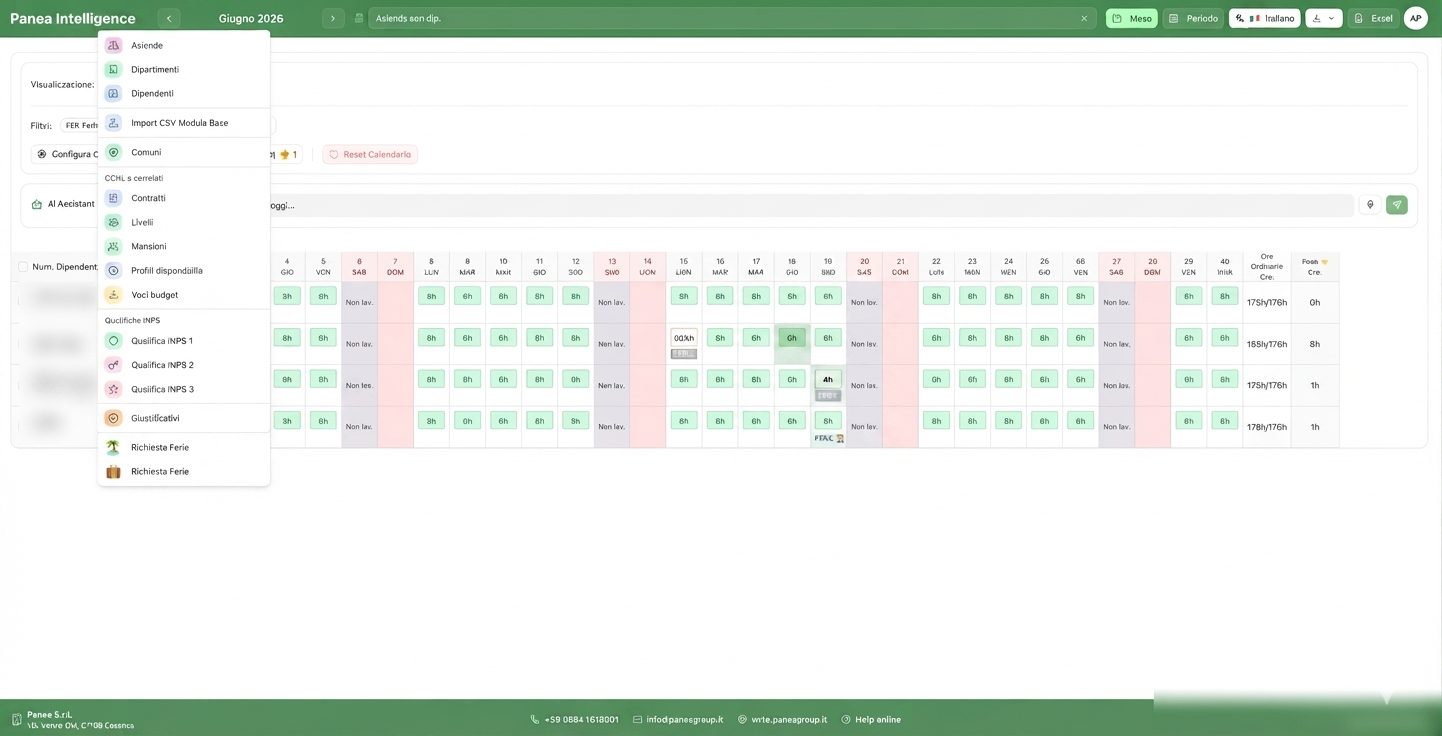Click the Panea S.r.l. company icon in the footer
This screenshot has height=736, width=1442.
coord(16,719)
